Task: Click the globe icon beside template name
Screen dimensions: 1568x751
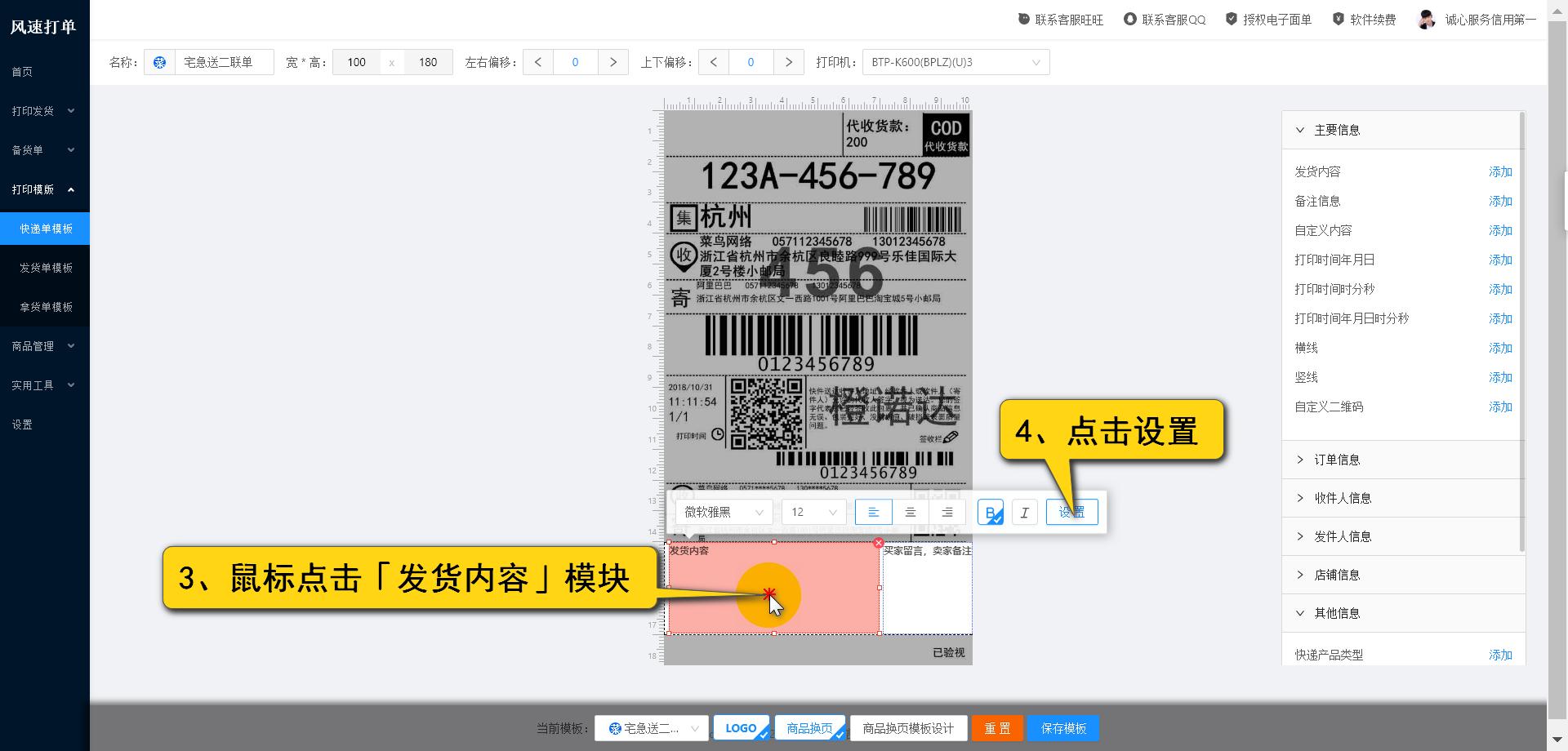Action: (159, 62)
